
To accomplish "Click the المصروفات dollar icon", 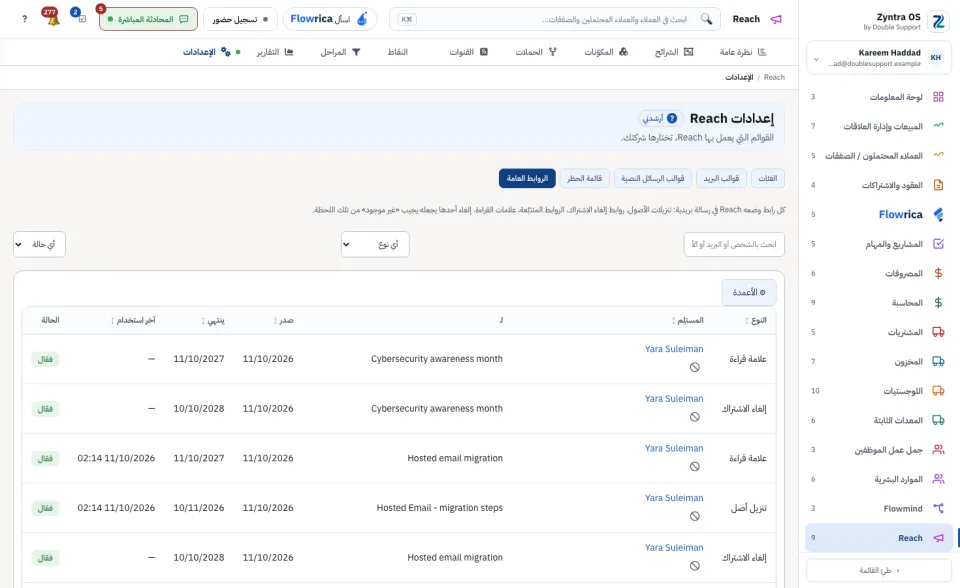I will [x=938, y=273].
